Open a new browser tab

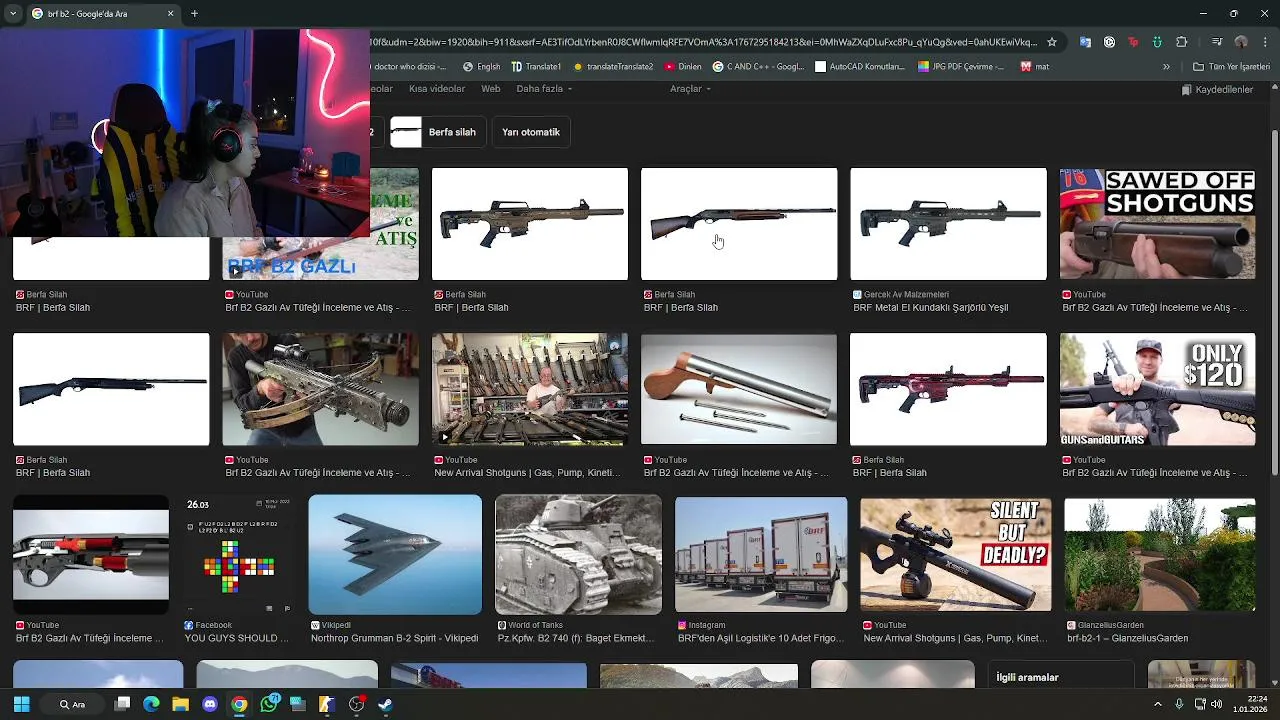click(194, 14)
